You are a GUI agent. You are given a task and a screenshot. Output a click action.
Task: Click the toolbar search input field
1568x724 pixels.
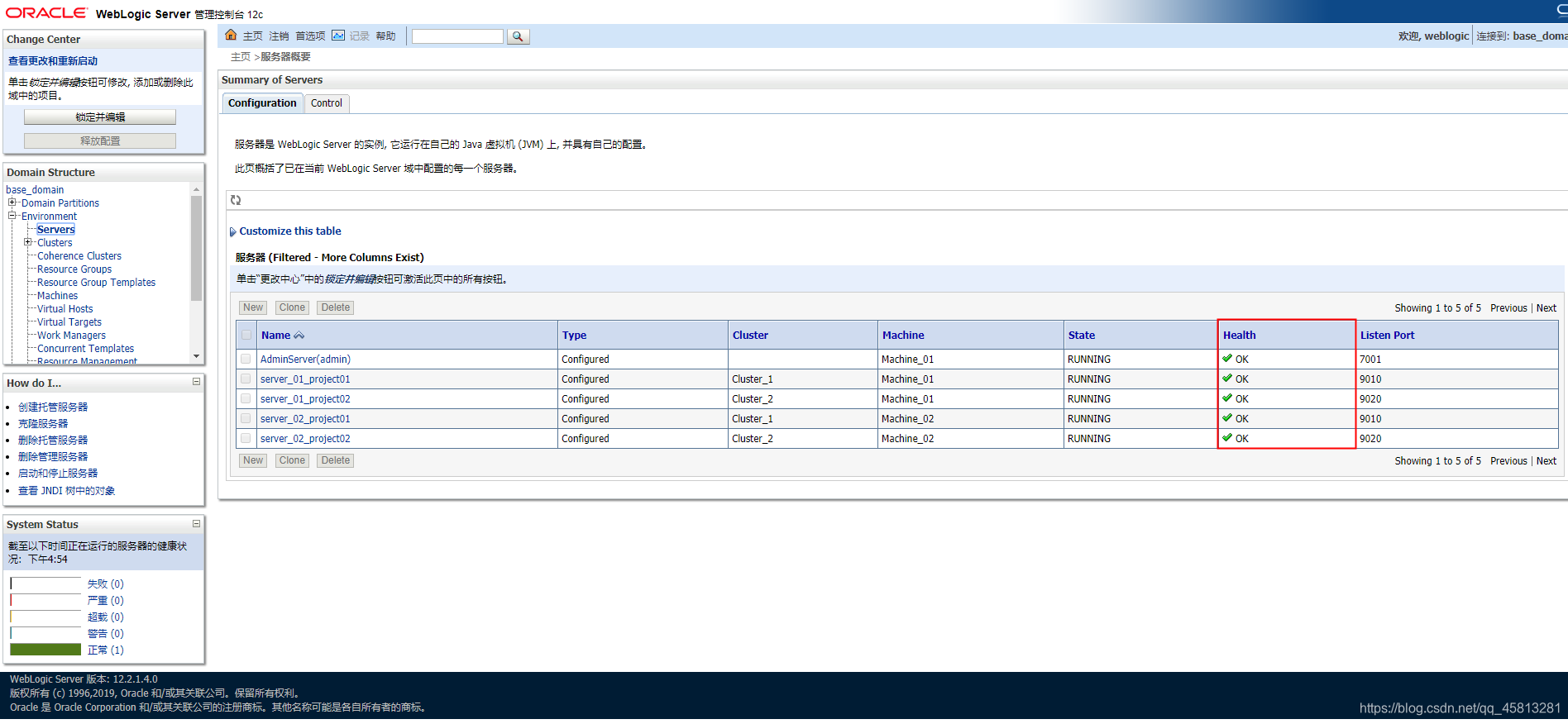[x=457, y=36]
